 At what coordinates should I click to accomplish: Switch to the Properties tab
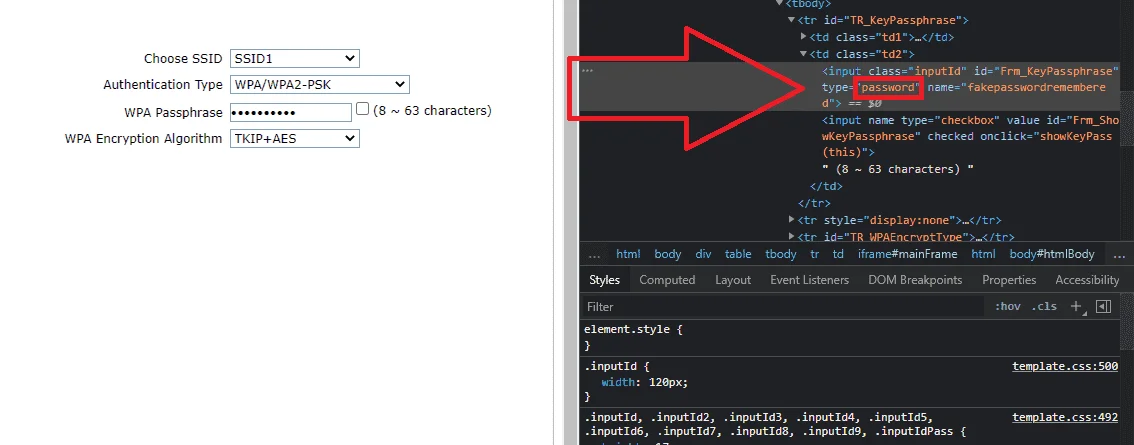tap(1009, 280)
